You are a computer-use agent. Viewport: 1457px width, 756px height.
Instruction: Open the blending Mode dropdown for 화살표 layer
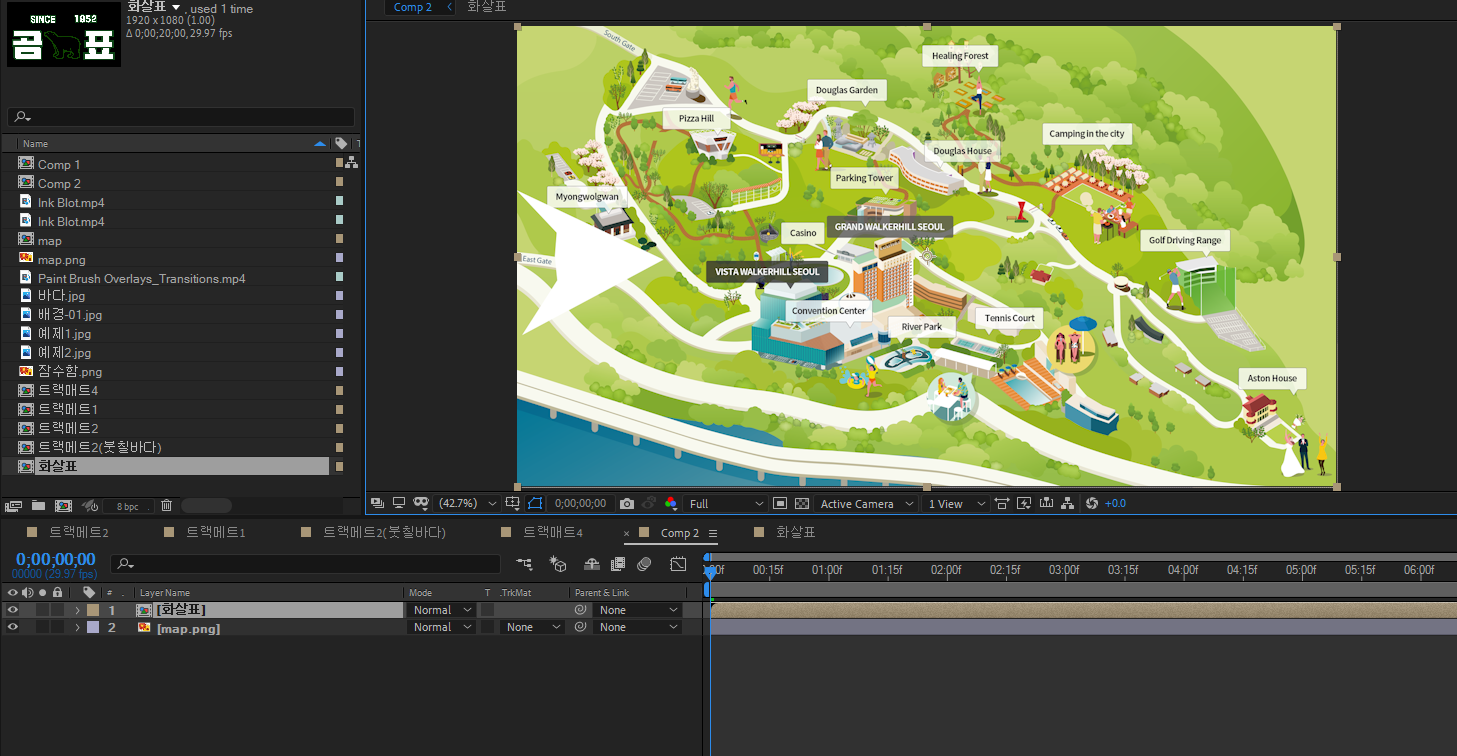point(441,610)
